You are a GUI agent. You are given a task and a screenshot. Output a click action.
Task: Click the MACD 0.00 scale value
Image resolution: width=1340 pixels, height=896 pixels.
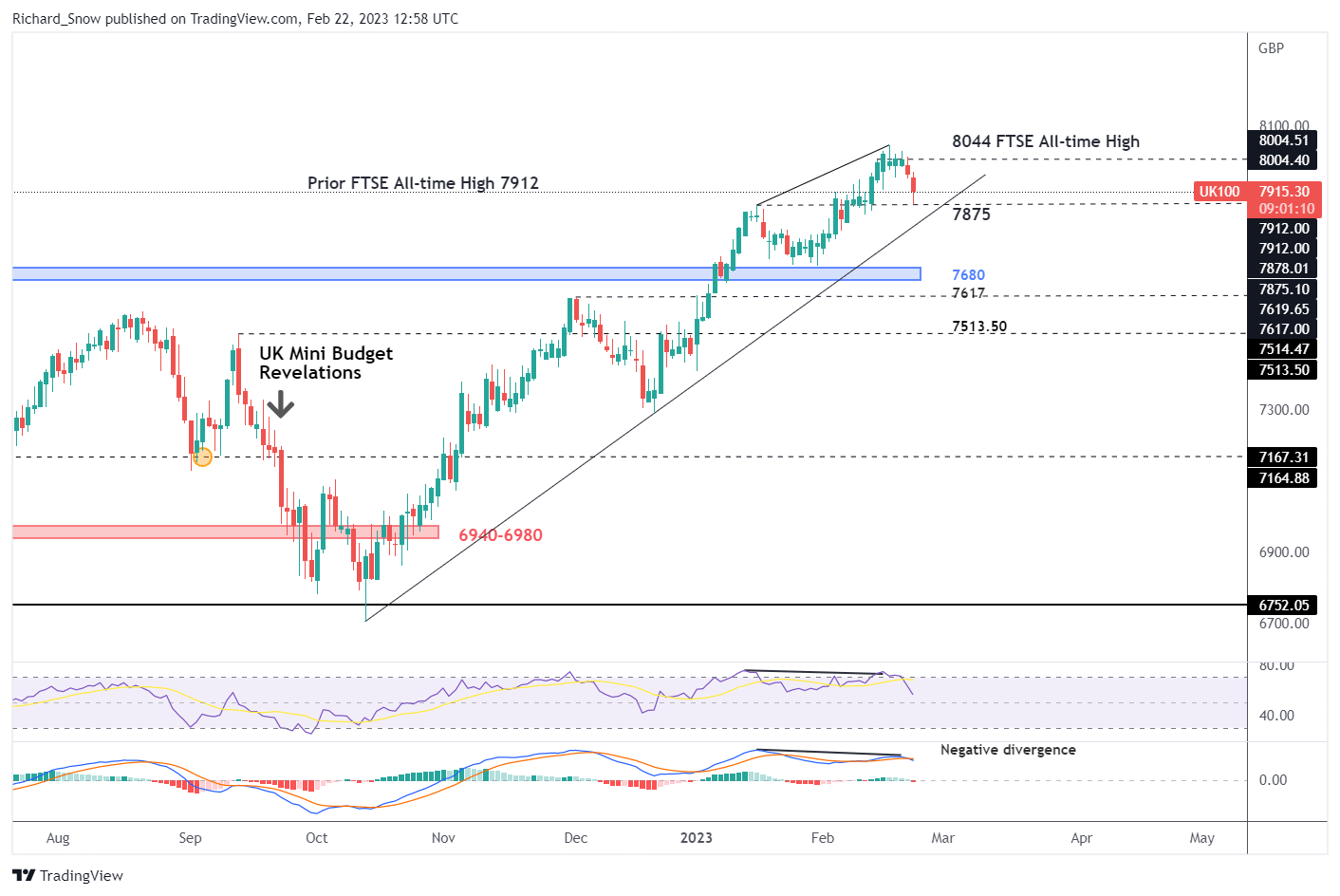click(1273, 780)
